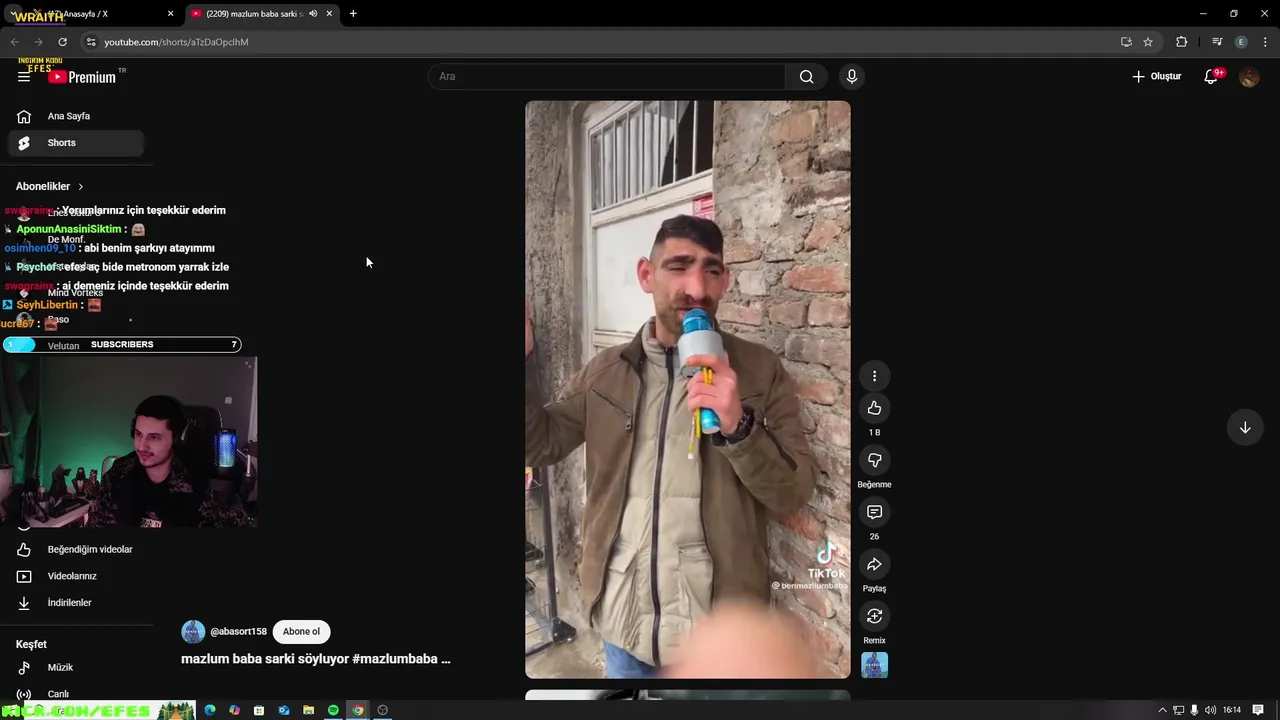The width and height of the screenshot is (1280, 720).
Task: Open media controls in browser toolbar
Action: point(1217,42)
